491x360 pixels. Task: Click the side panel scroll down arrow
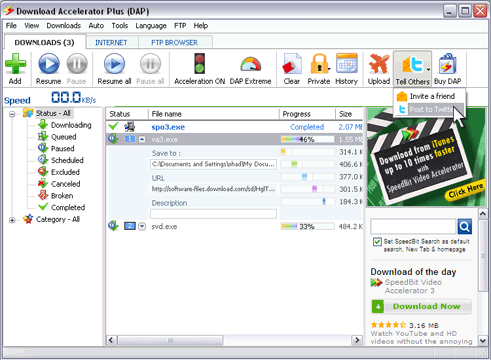[483, 341]
